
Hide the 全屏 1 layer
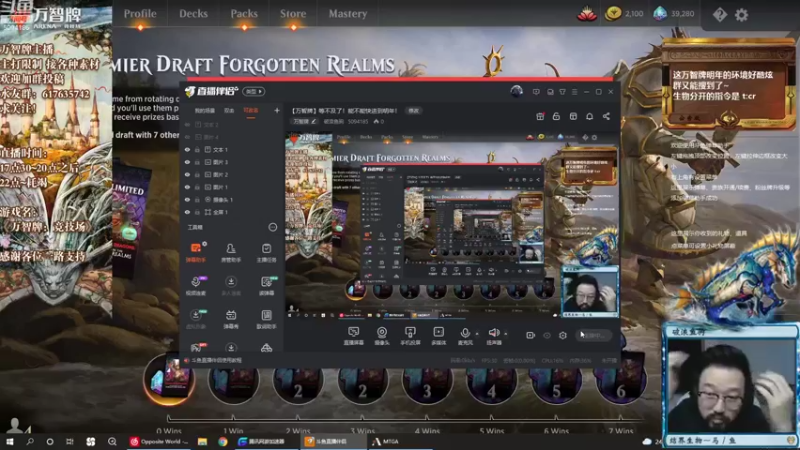point(187,212)
